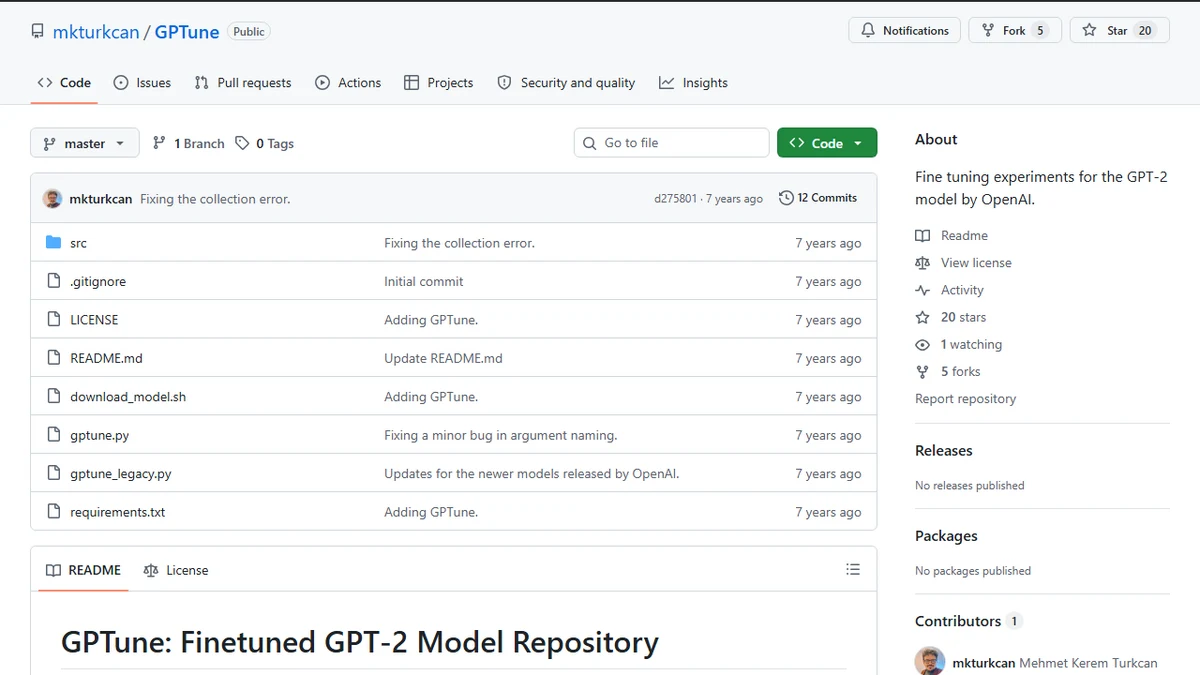
Task: Click the Releases heading link
Action: [x=944, y=451]
